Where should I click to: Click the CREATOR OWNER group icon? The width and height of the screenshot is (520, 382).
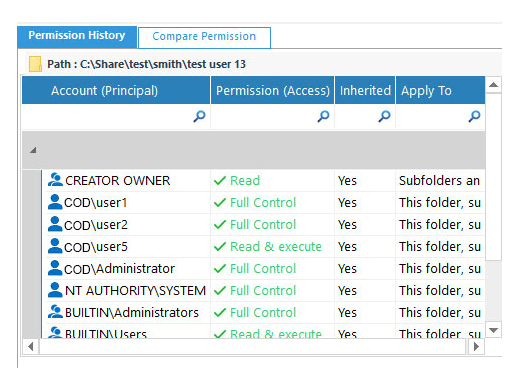(x=55, y=180)
